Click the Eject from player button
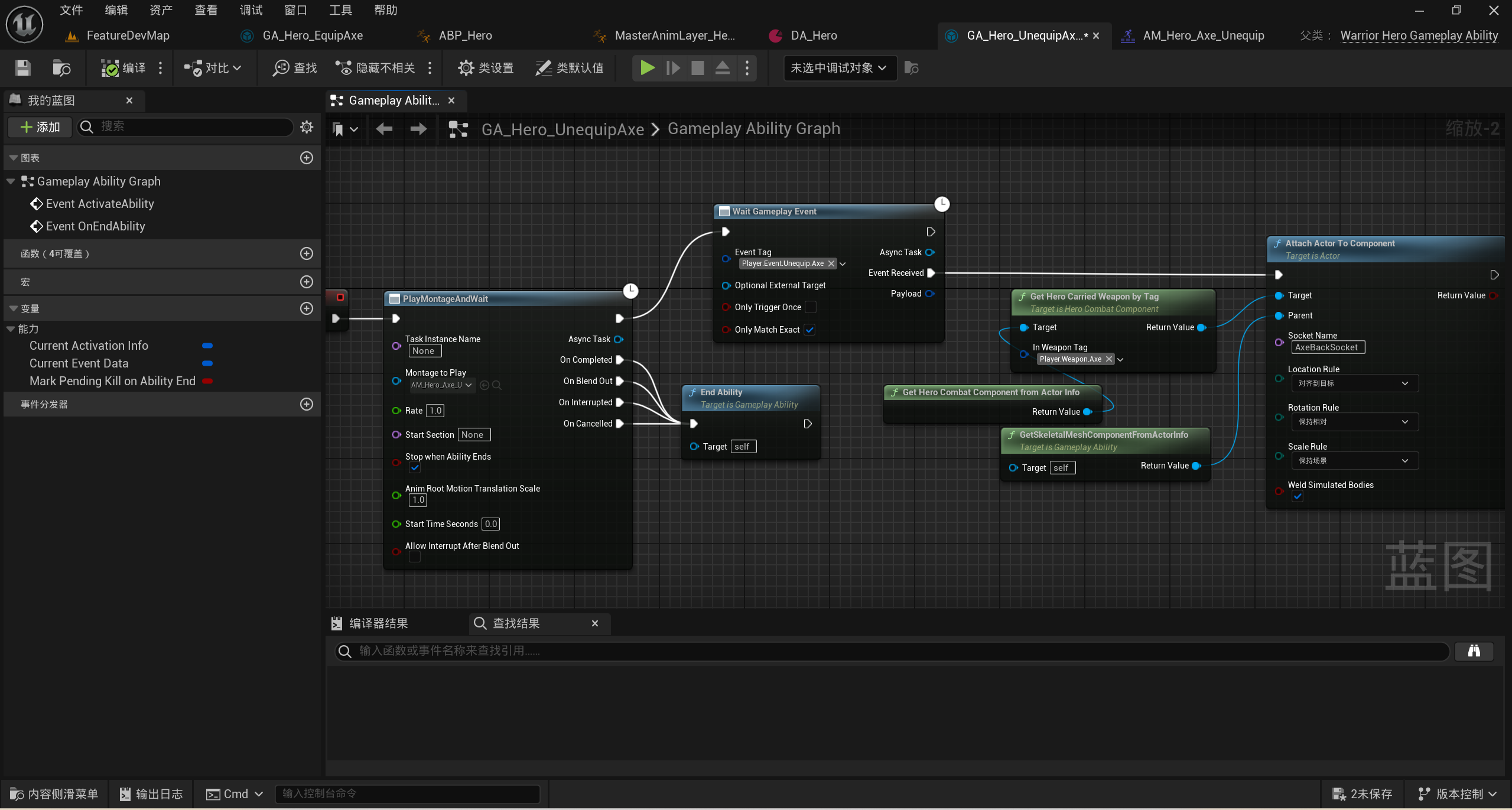1512x810 pixels. pyautogui.click(x=722, y=68)
